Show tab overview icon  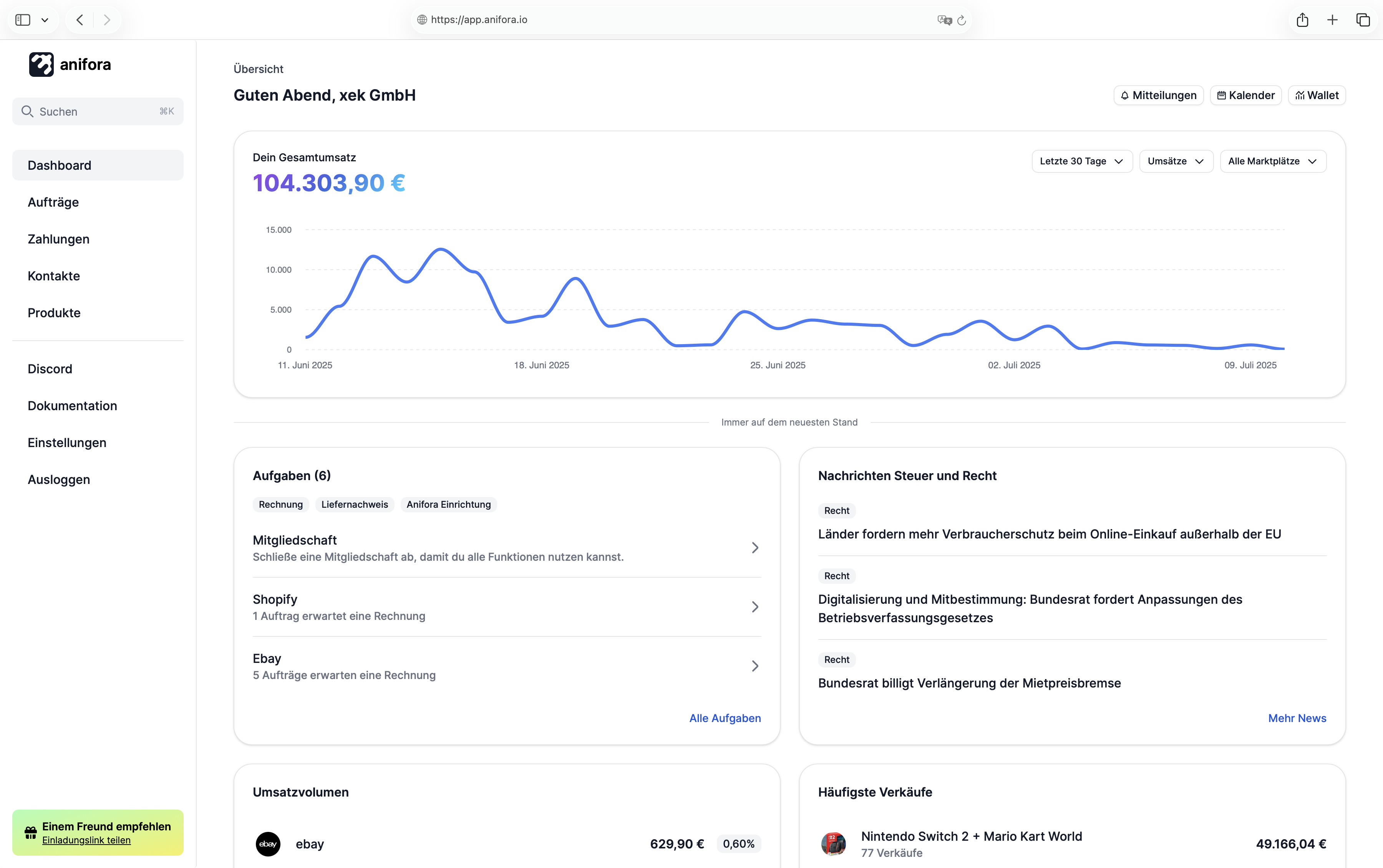[1363, 20]
